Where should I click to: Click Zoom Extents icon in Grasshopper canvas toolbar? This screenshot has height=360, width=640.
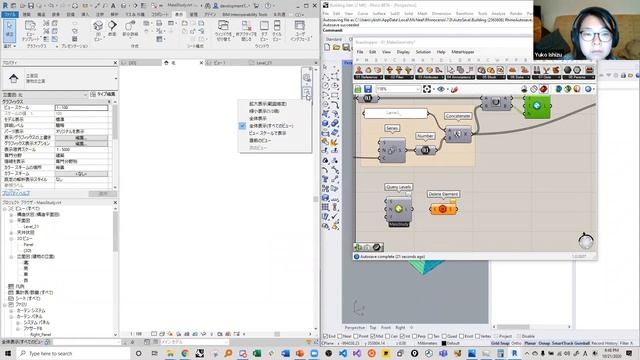pyautogui.click(x=427, y=89)
